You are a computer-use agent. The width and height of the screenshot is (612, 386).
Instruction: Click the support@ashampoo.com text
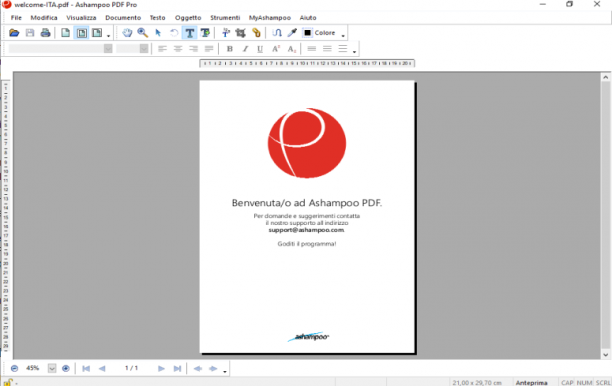(306, 230)
